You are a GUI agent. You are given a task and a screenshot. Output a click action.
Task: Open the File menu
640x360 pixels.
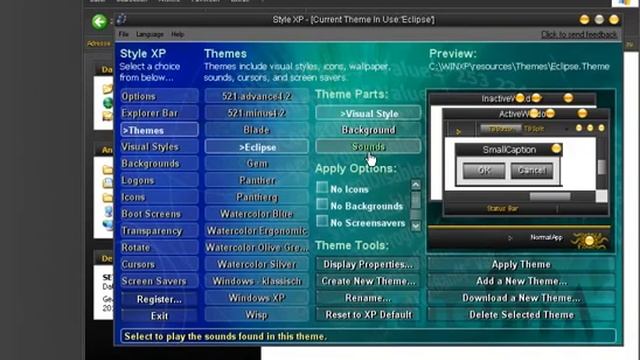coord(123,34)
